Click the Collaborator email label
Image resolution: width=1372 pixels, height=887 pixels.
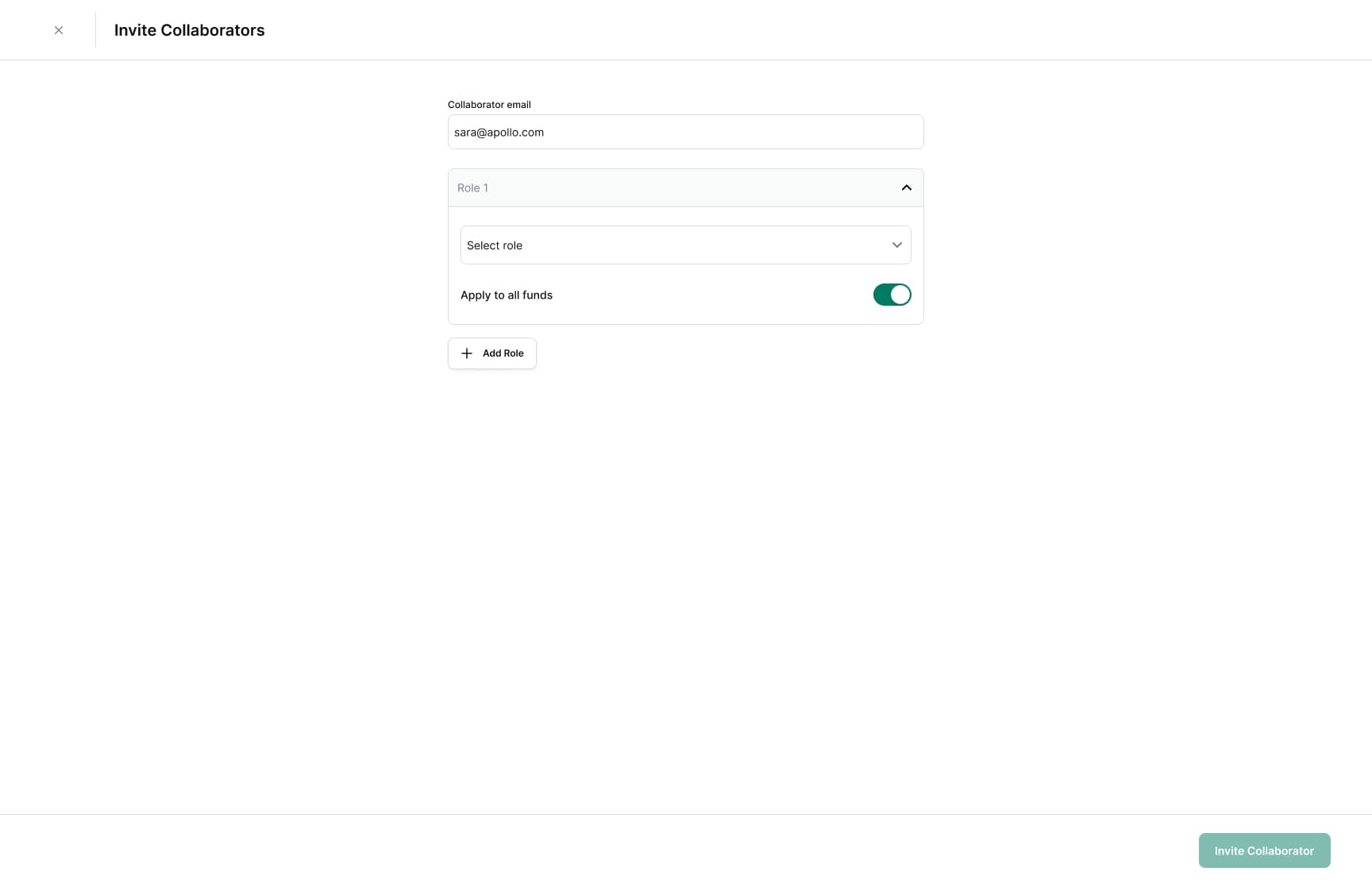tap(489, 105)
